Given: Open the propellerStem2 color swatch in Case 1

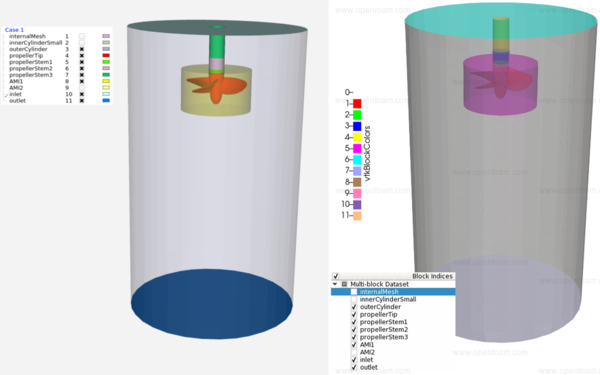Looking at the screenshot, I should click(106, 68).
